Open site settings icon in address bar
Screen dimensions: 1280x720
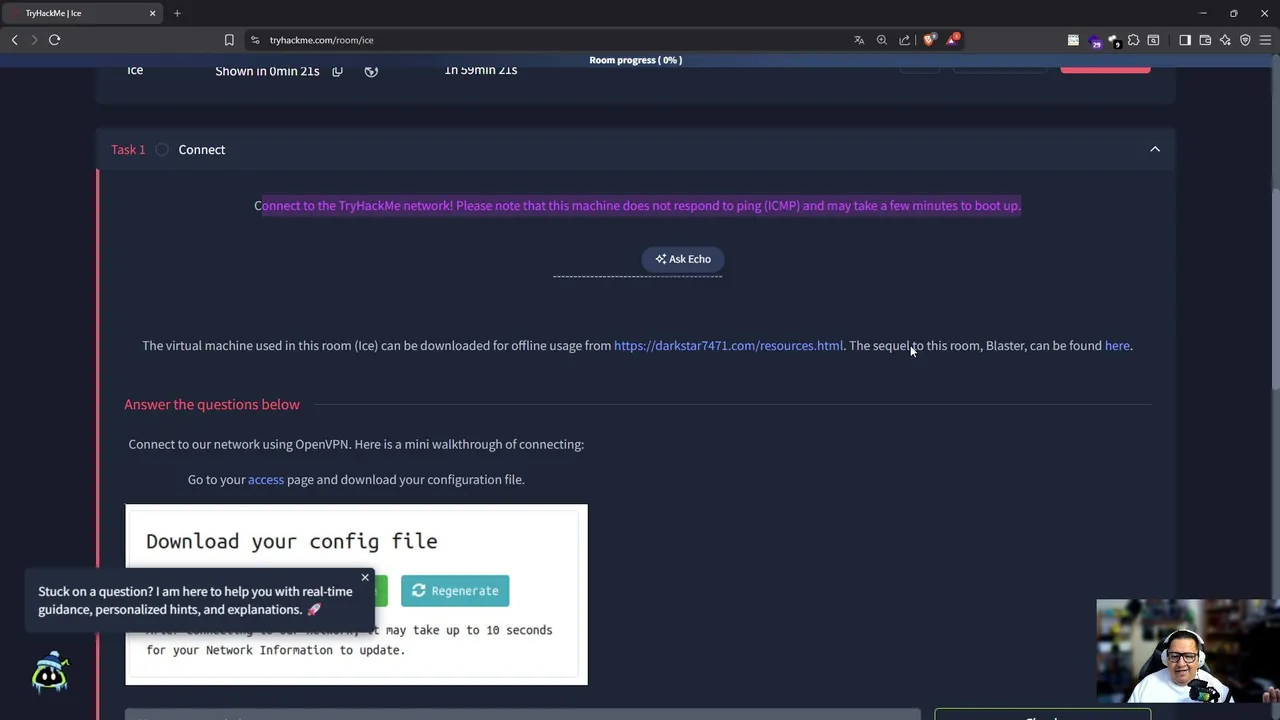255,40
